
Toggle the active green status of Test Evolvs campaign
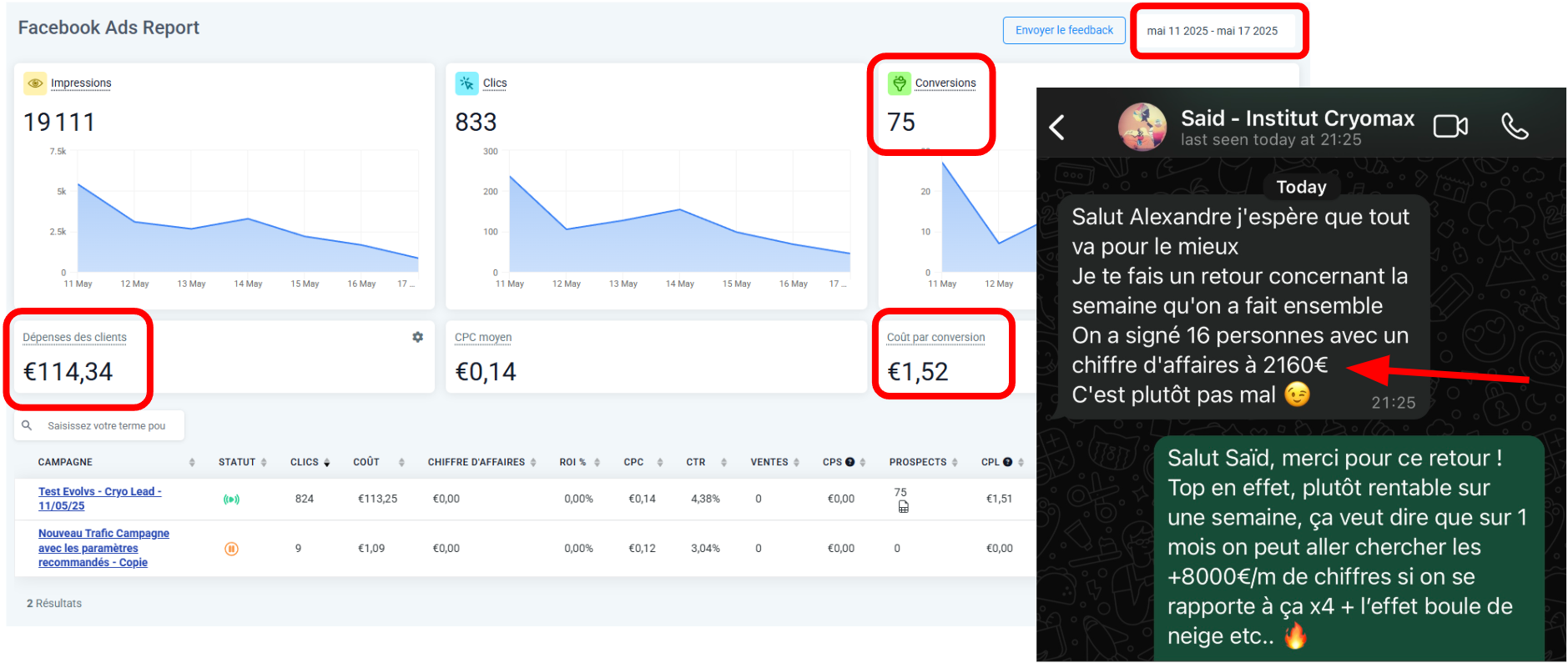pos(231,500)
